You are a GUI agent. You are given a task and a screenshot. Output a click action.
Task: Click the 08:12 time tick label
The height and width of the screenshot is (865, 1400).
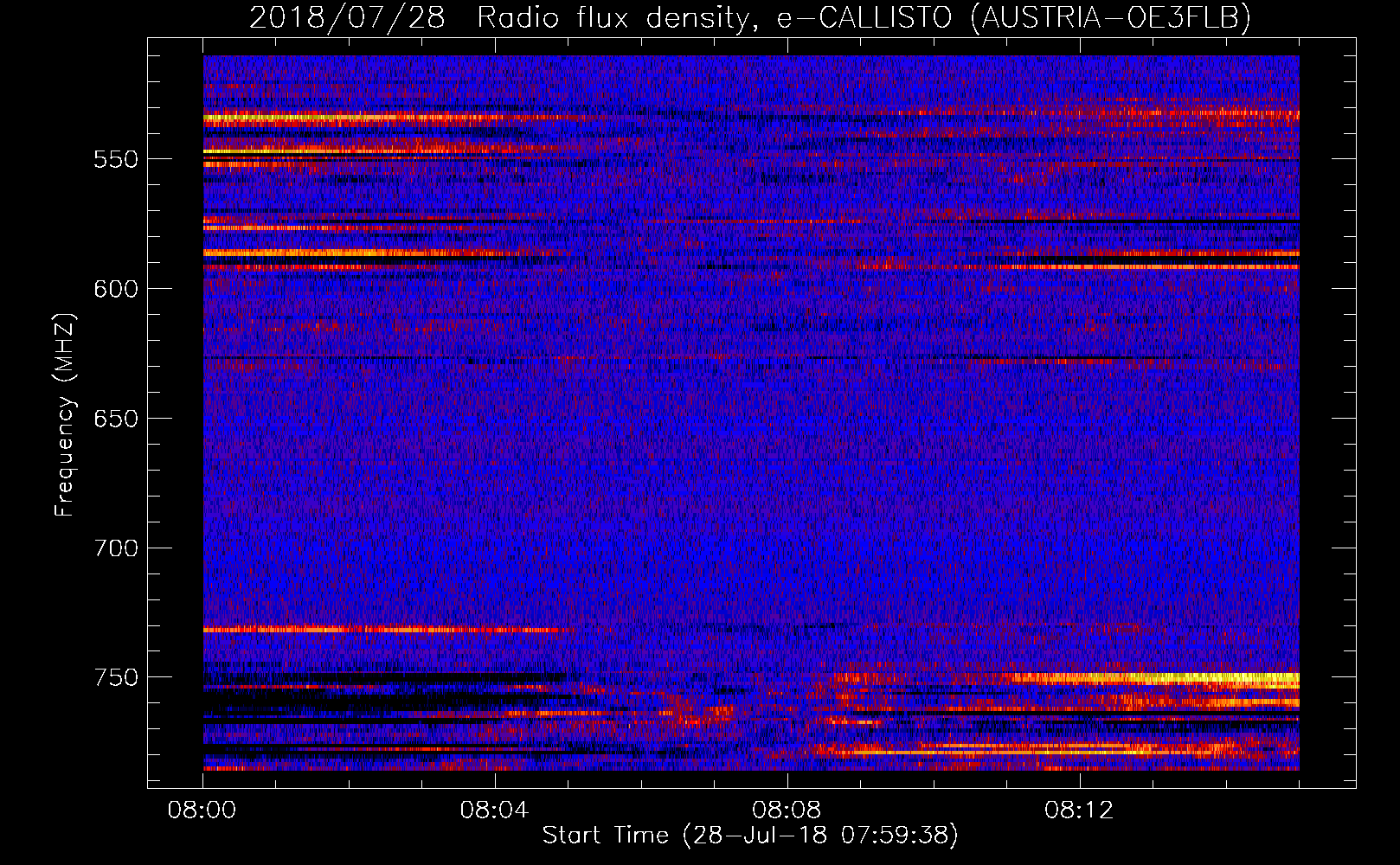(1079, 811)
